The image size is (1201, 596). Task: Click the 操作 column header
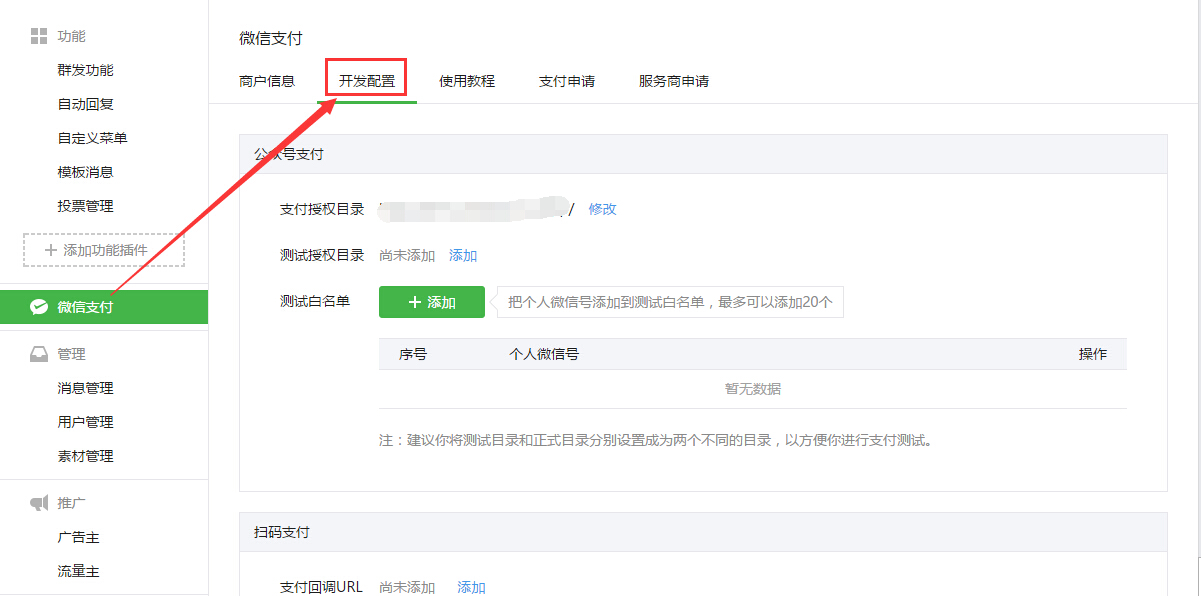click(x=1093, y=354)
